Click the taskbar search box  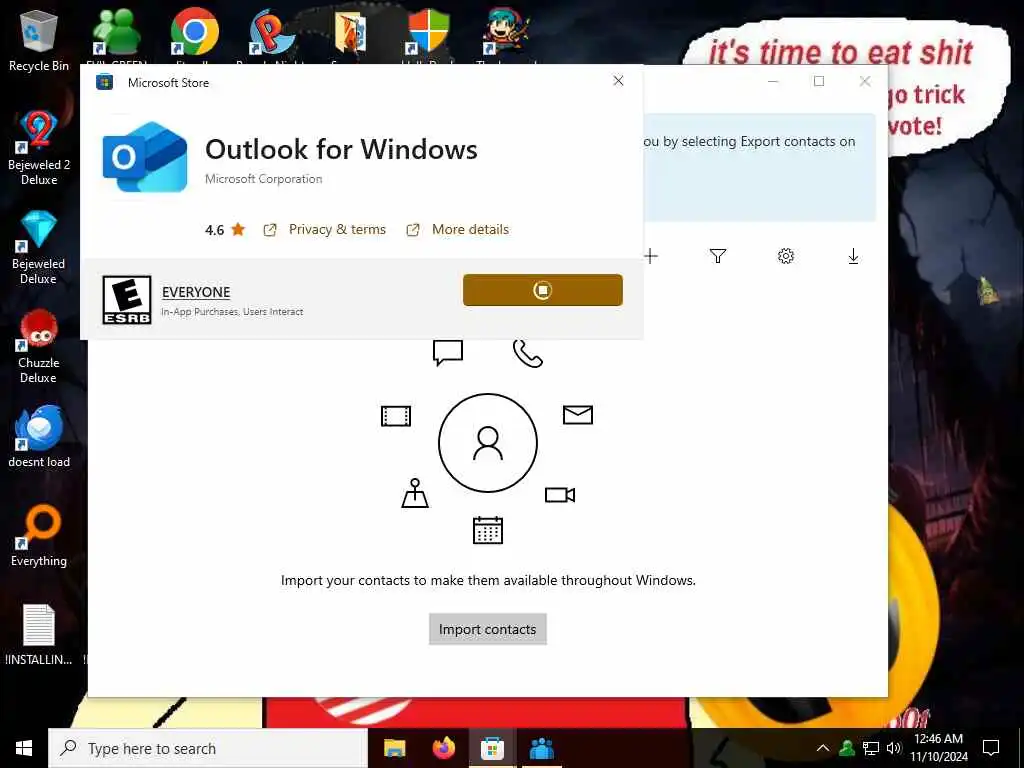point(208,748)
